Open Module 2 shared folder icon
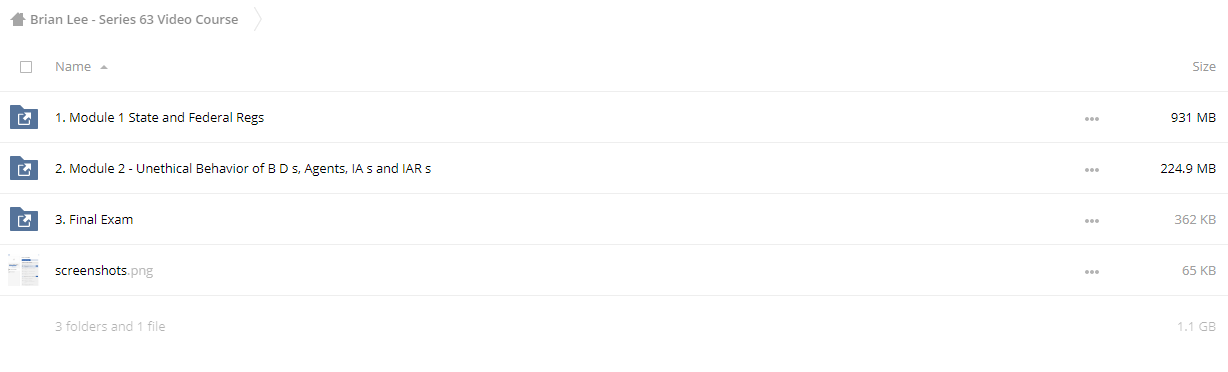 pyautogui.click(x=24, y=169)
